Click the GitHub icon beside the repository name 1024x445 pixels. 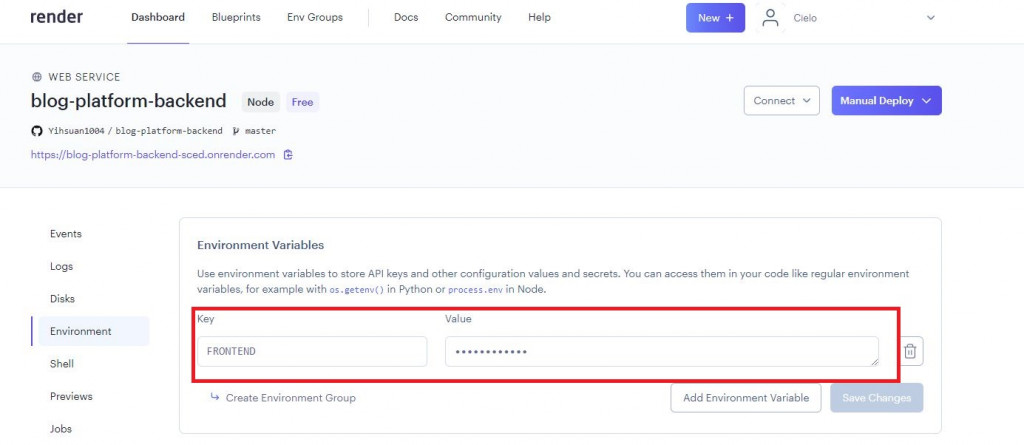(37, 131)
